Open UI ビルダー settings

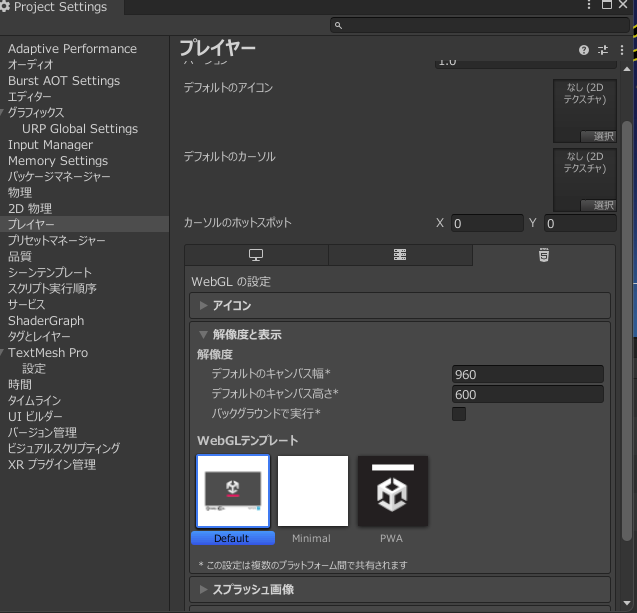pos(35,416)
